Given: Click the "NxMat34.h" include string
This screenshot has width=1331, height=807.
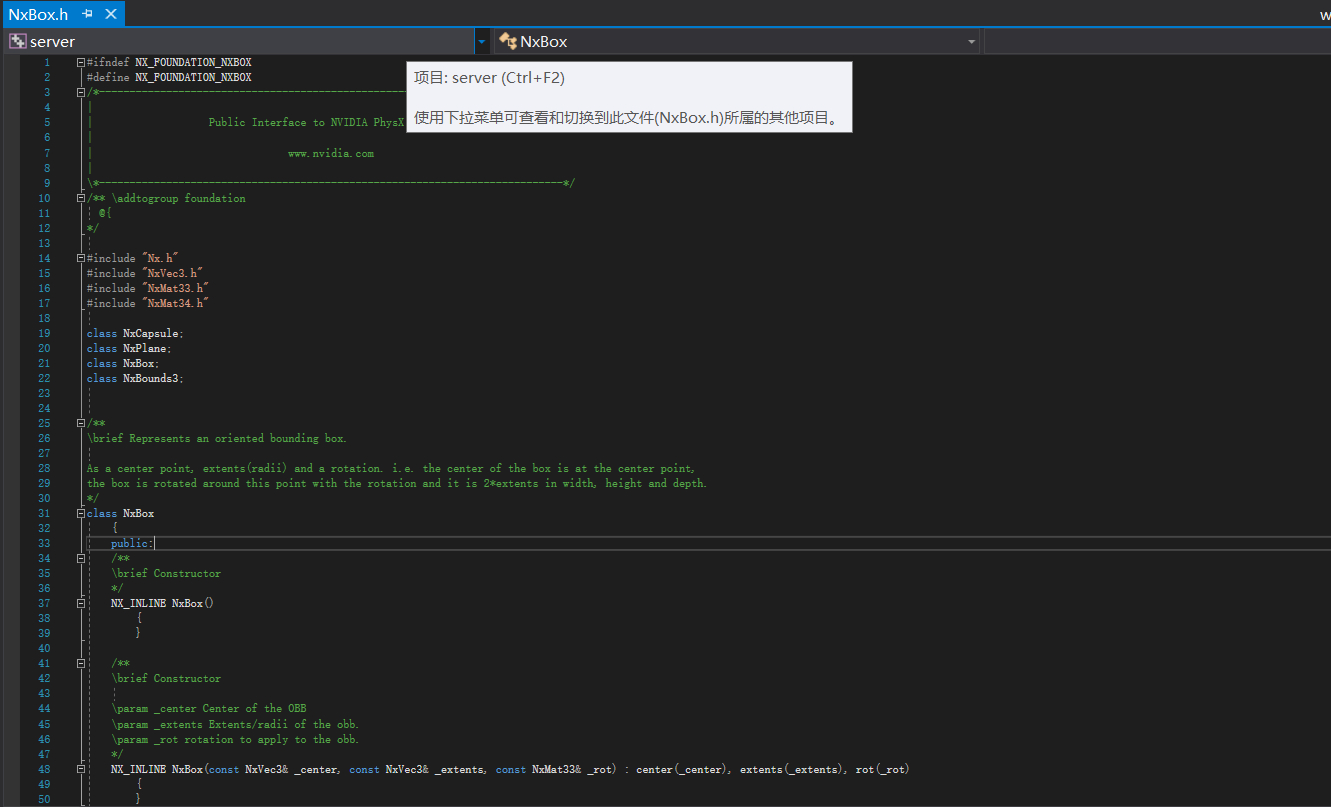Looking at the screenshot, I should click(175, 303).
